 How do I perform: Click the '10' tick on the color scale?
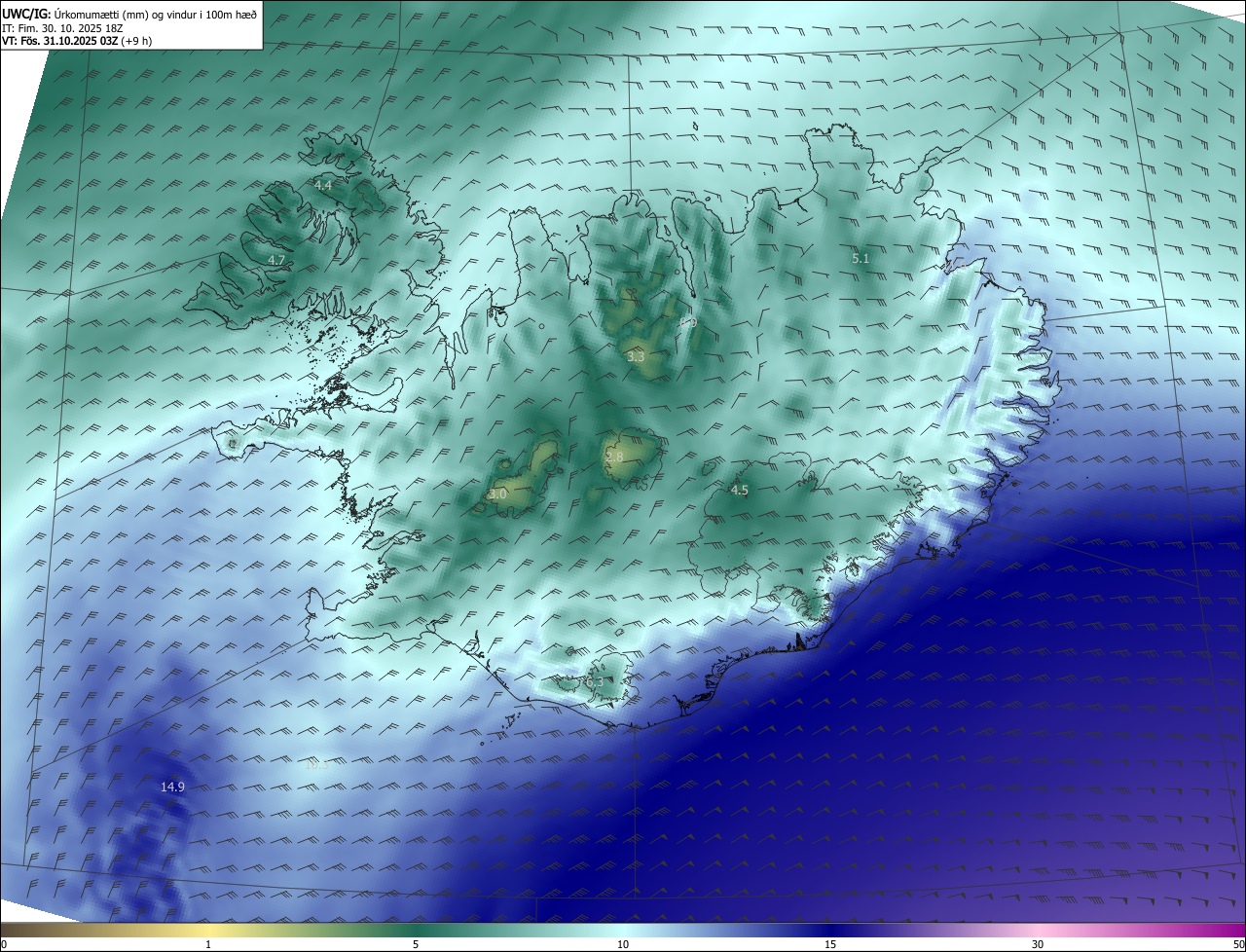click(x=623, y=944)
